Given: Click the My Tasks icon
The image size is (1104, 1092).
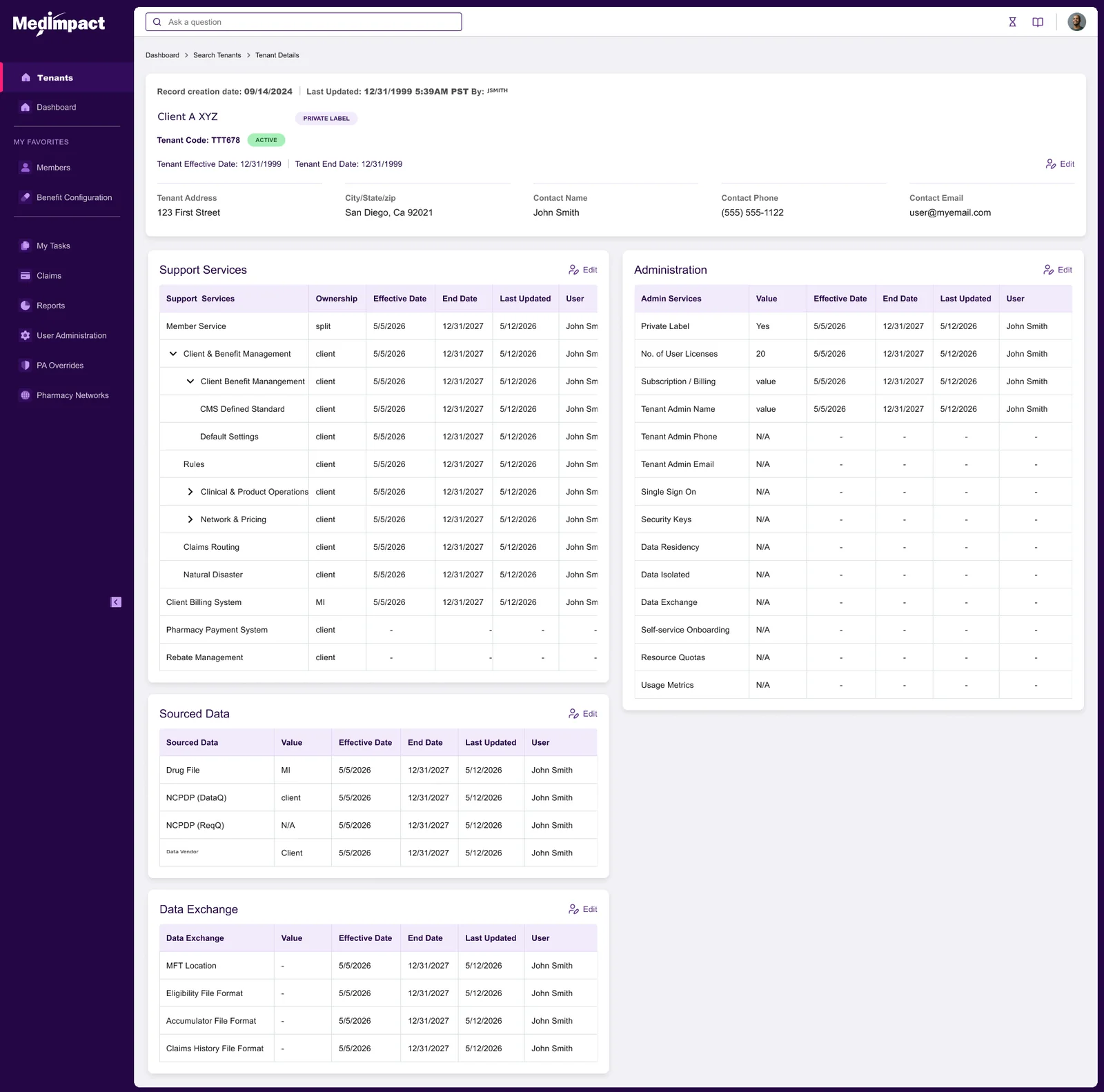Looking at the screenshot, I should (x=26, y=246).
